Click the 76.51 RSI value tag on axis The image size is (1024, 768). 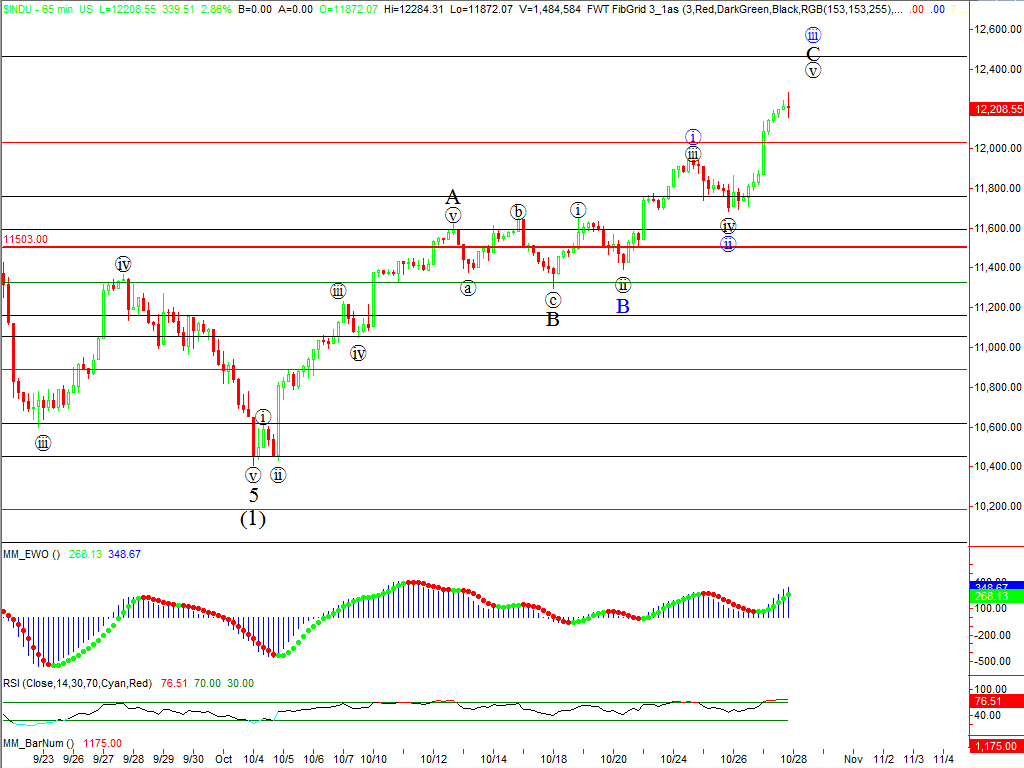[x=996, y=702]
